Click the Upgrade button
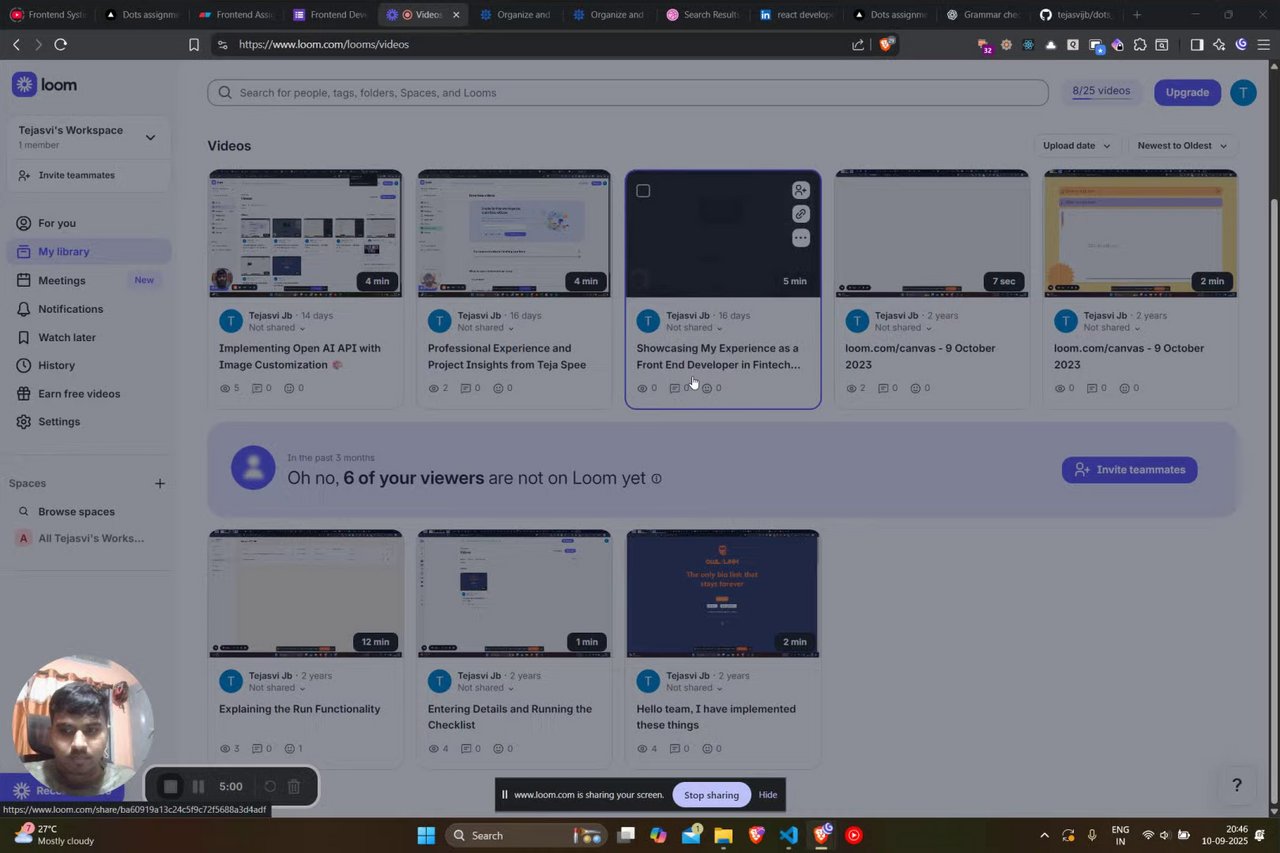This screenshot has height=853, width=1280. 1187,92
